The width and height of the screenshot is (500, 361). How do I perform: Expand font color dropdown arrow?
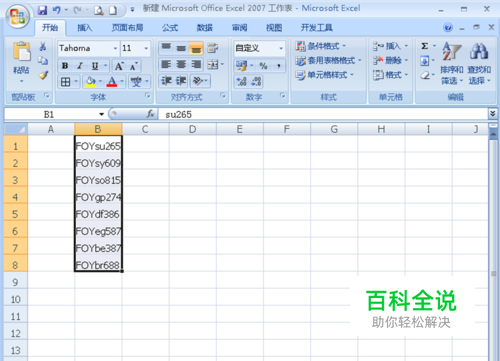[x=122, y=81]
